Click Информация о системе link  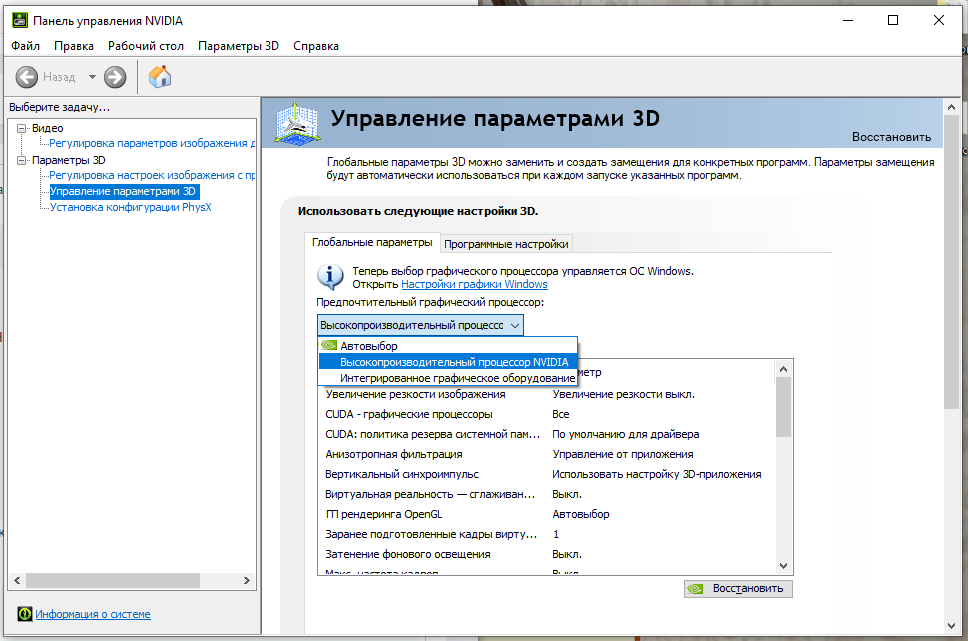92,614
